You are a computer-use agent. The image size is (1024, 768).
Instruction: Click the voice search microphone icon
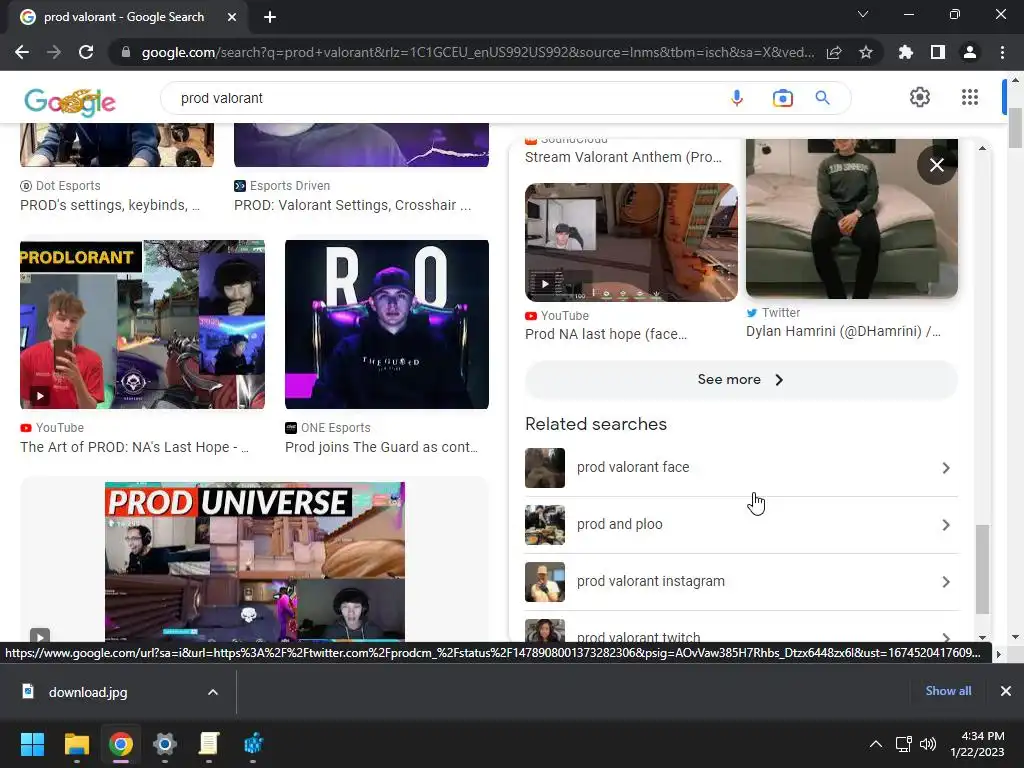coord(737,98)
